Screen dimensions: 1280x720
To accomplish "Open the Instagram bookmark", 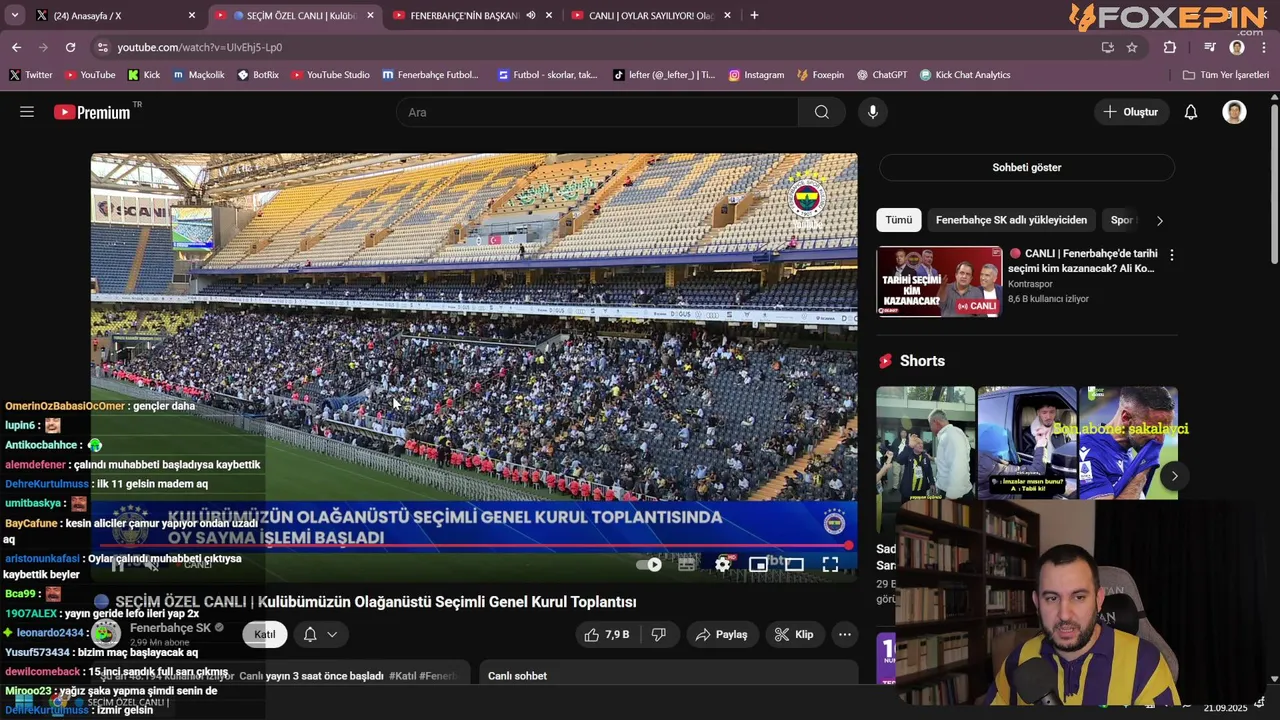I will tap(756, 75).
